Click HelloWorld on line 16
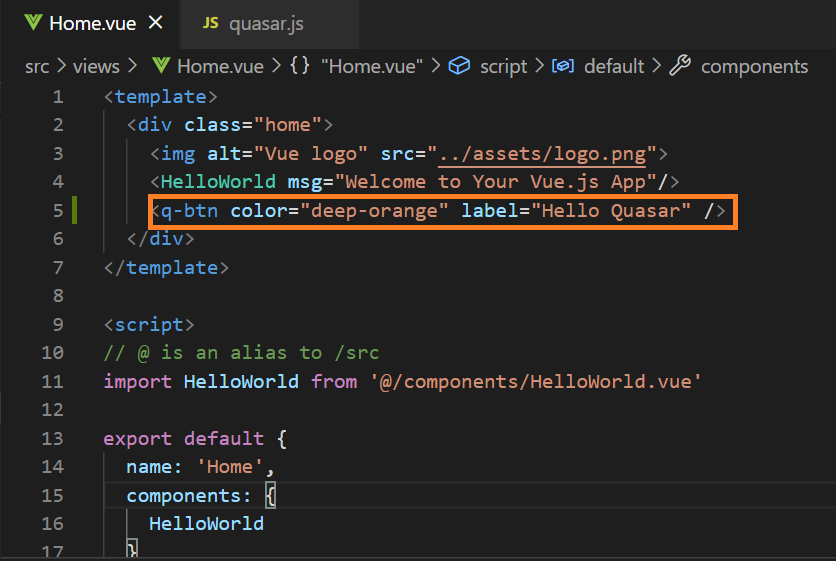Image resolution: width=836 pixels, height=561 pixels. point(206,524)
